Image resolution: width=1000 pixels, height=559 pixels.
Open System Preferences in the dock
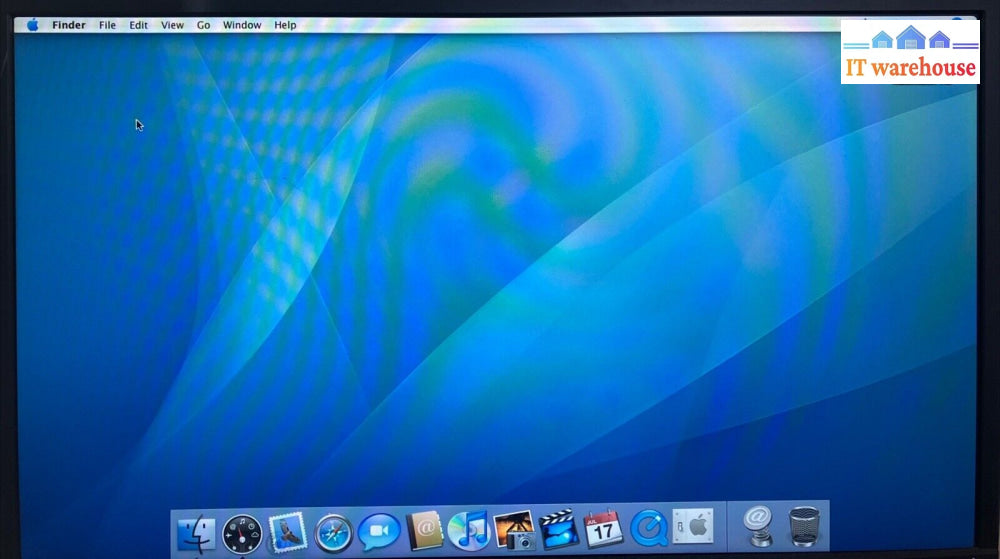(x=692, y=527)
